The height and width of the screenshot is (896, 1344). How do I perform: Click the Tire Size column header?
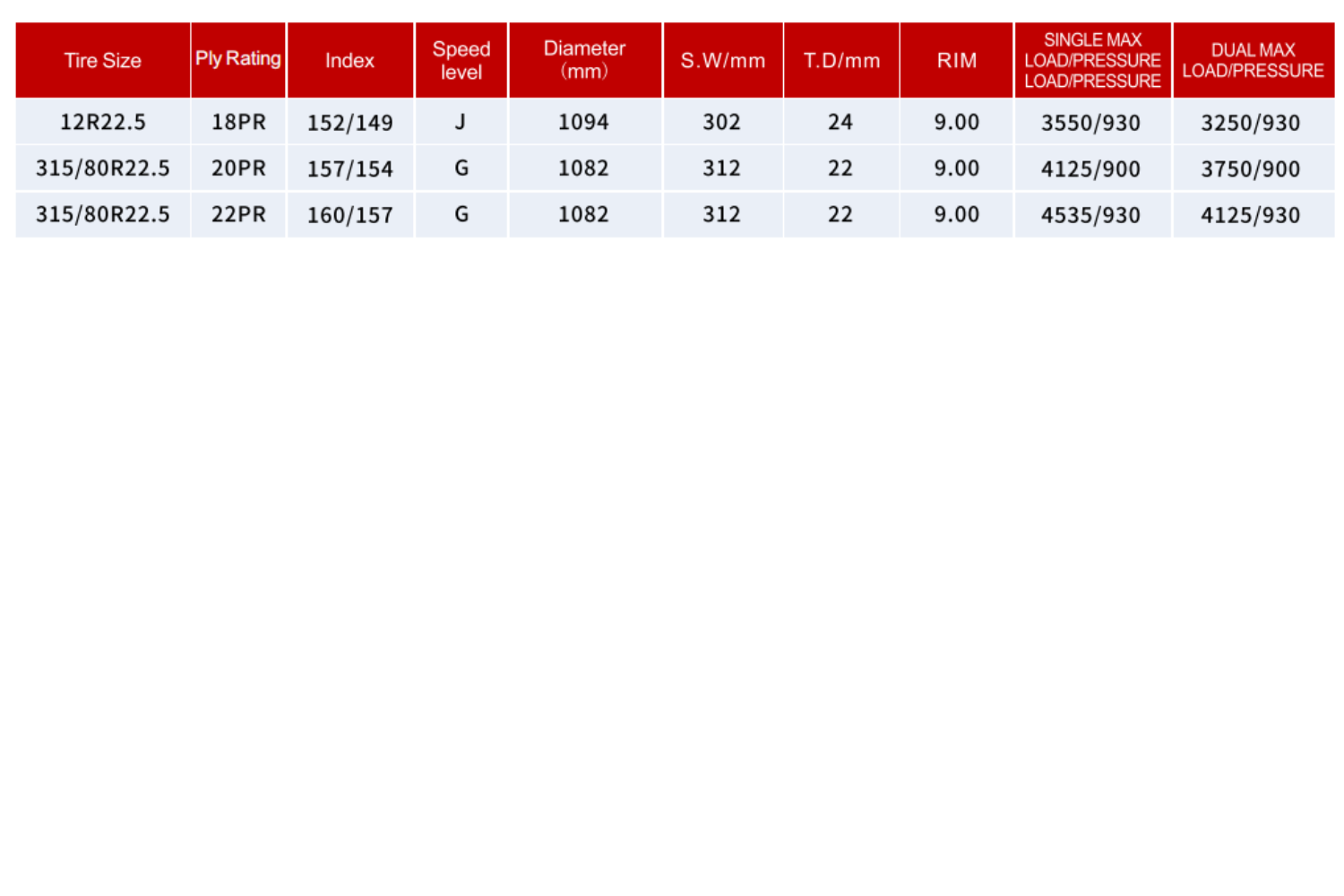103,60
